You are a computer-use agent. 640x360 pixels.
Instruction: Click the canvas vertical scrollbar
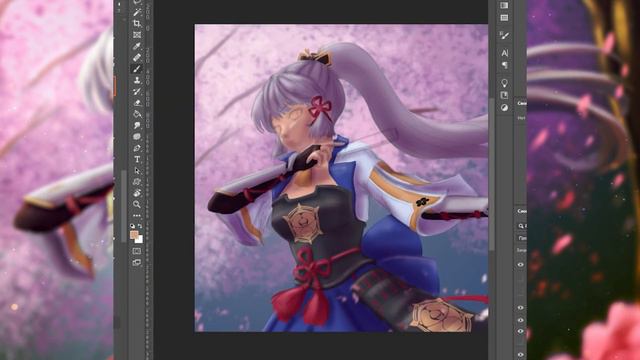492,173
